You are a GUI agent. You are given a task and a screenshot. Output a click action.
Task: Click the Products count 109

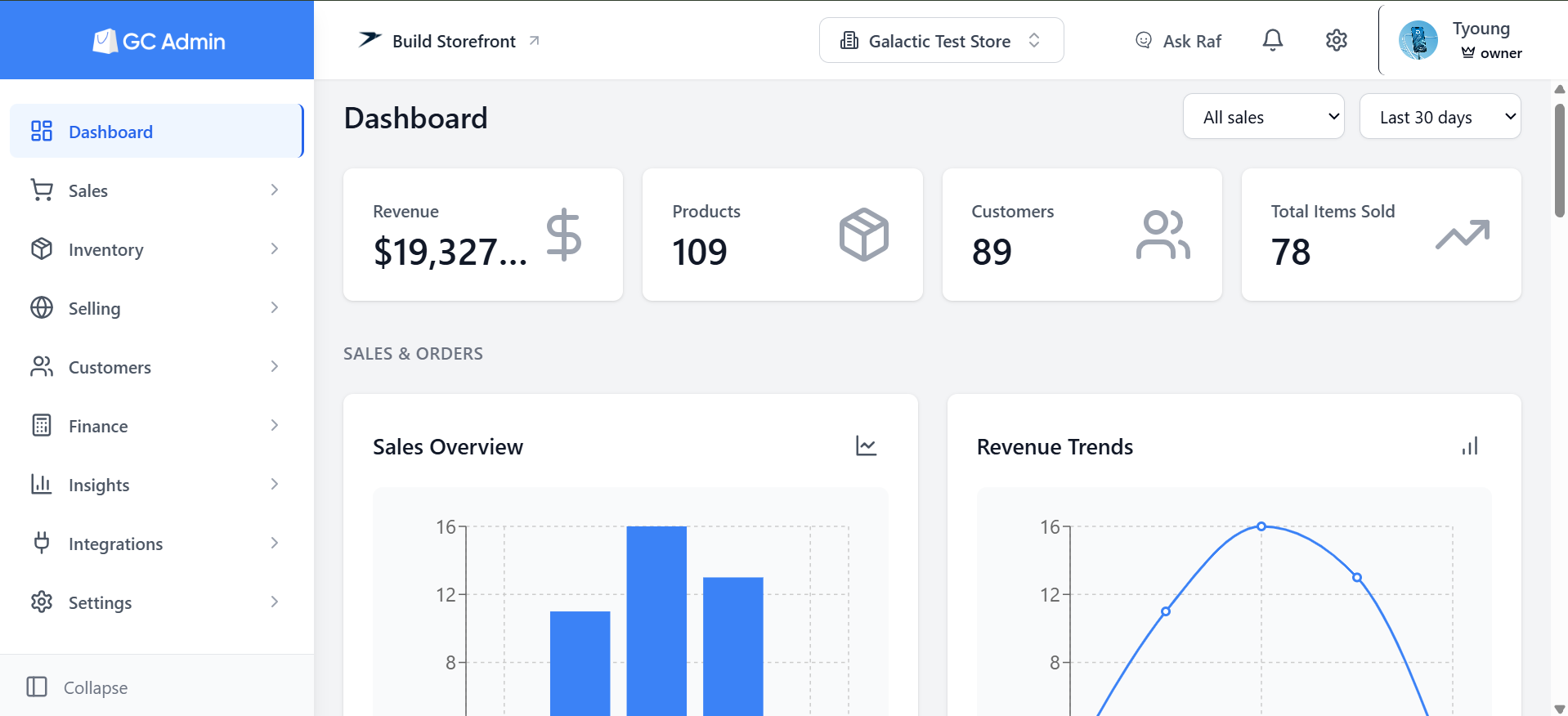[700, 252]
